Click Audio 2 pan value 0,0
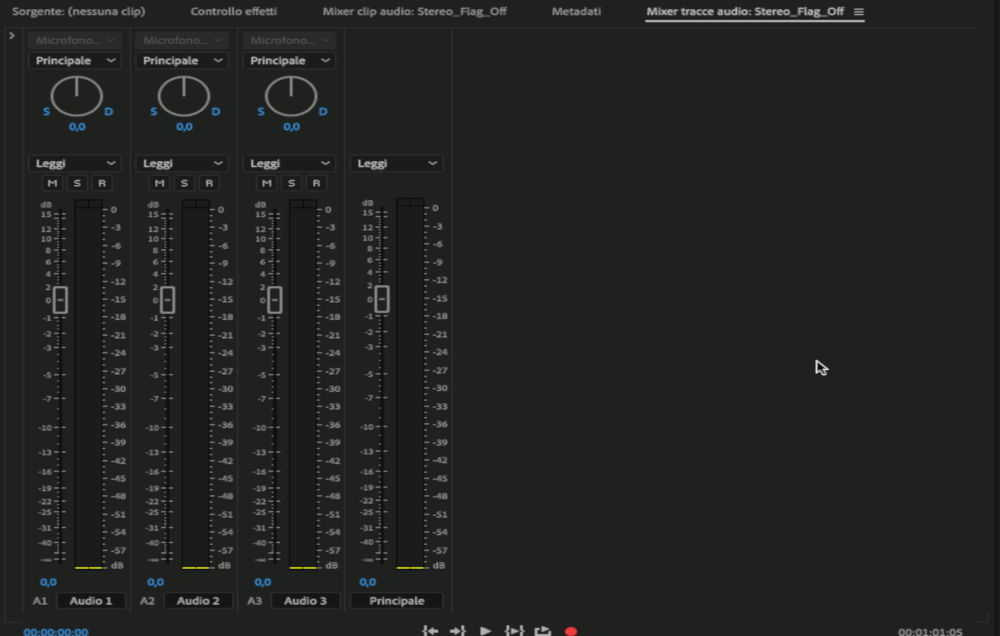Screen dimensions: 1000x636 point(184,127)
